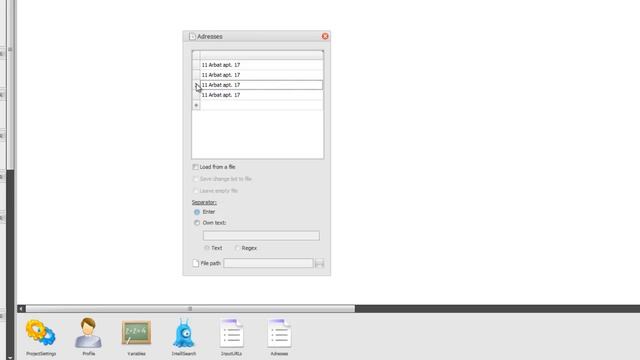Viewport: 640px width, 360px height.
Task: Enable the Load from a file checkbox
Action: click(x=195, y=167)
